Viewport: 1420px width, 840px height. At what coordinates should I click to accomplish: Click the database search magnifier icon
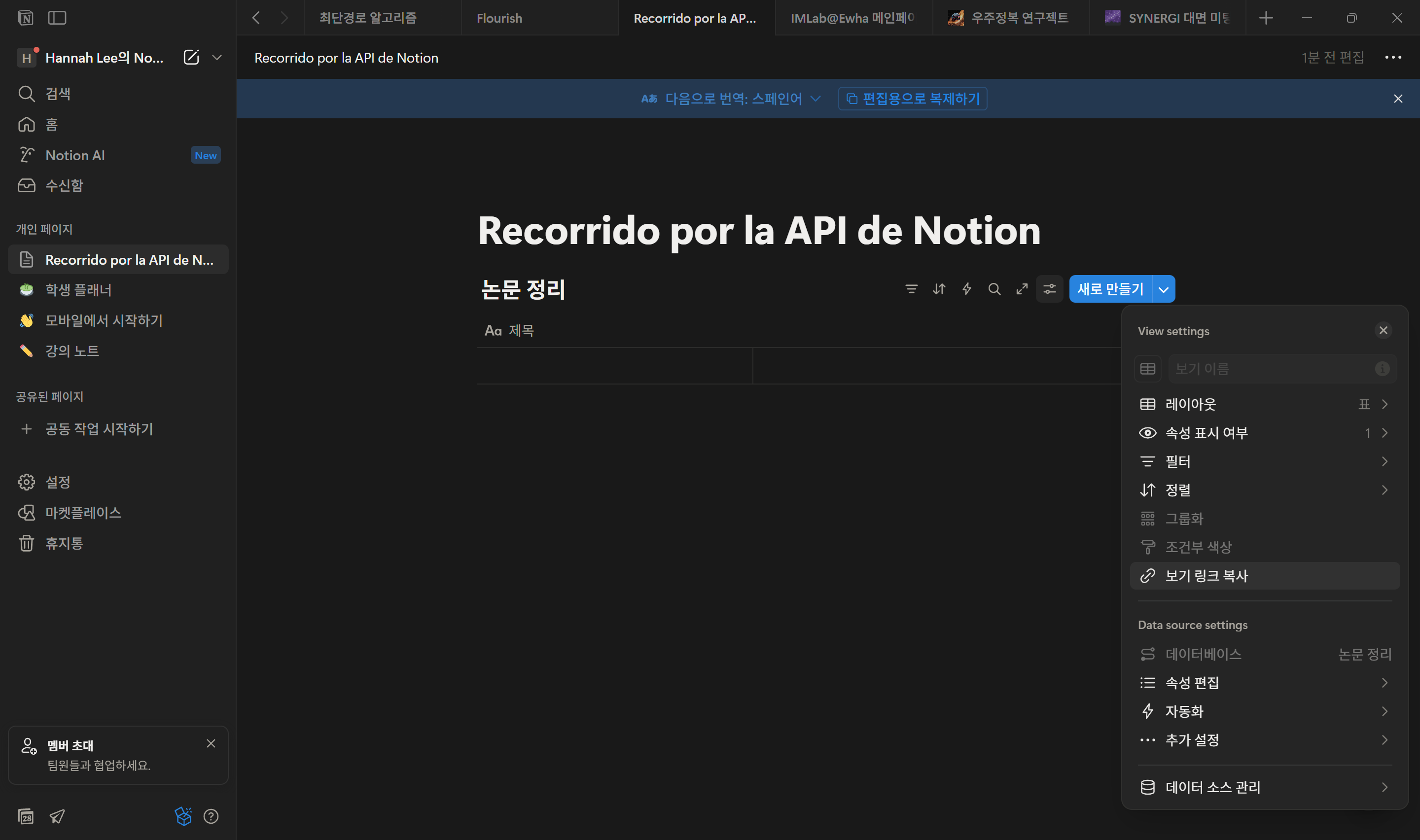(994, 289)
